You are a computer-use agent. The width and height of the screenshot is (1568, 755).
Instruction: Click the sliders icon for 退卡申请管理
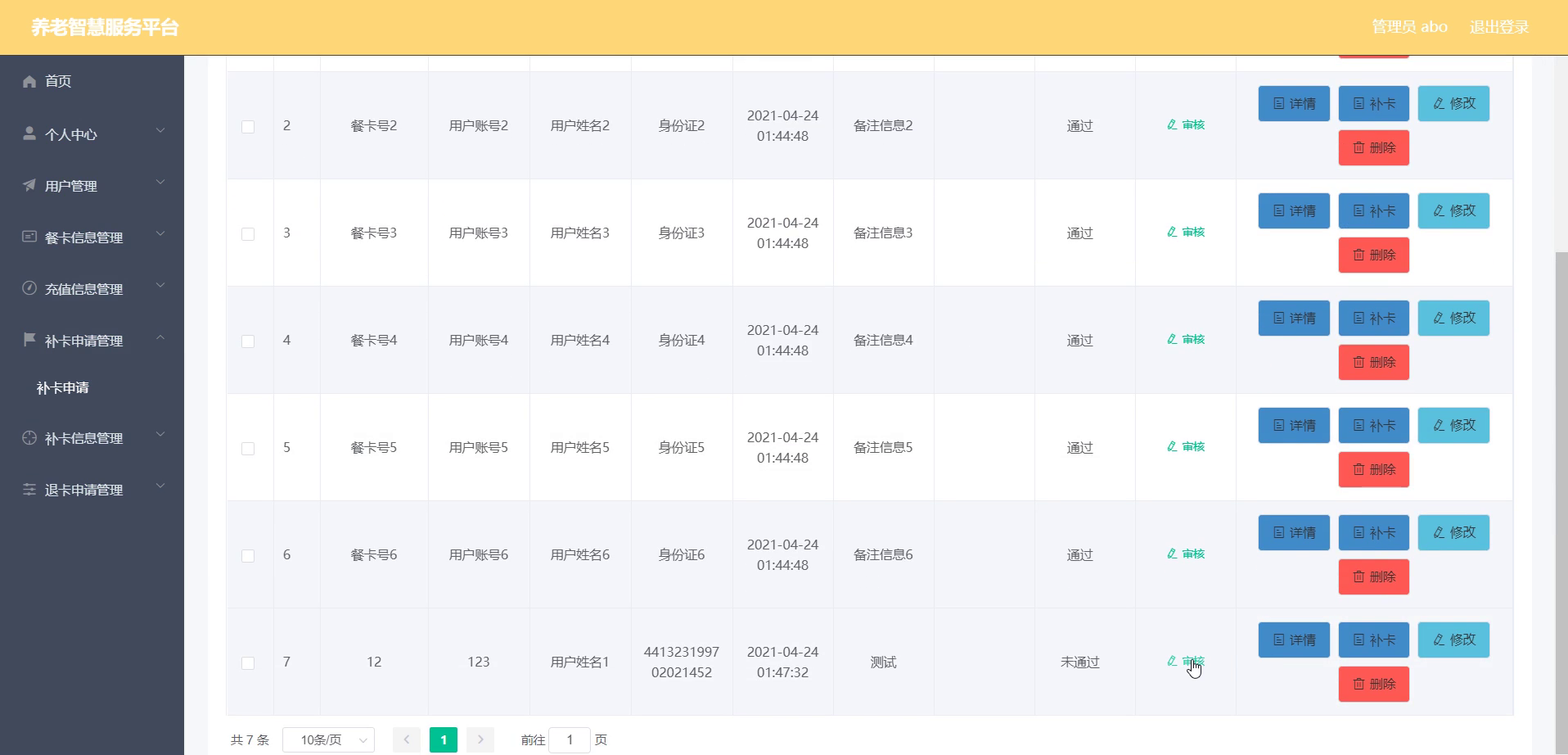(x=29, y=489)
